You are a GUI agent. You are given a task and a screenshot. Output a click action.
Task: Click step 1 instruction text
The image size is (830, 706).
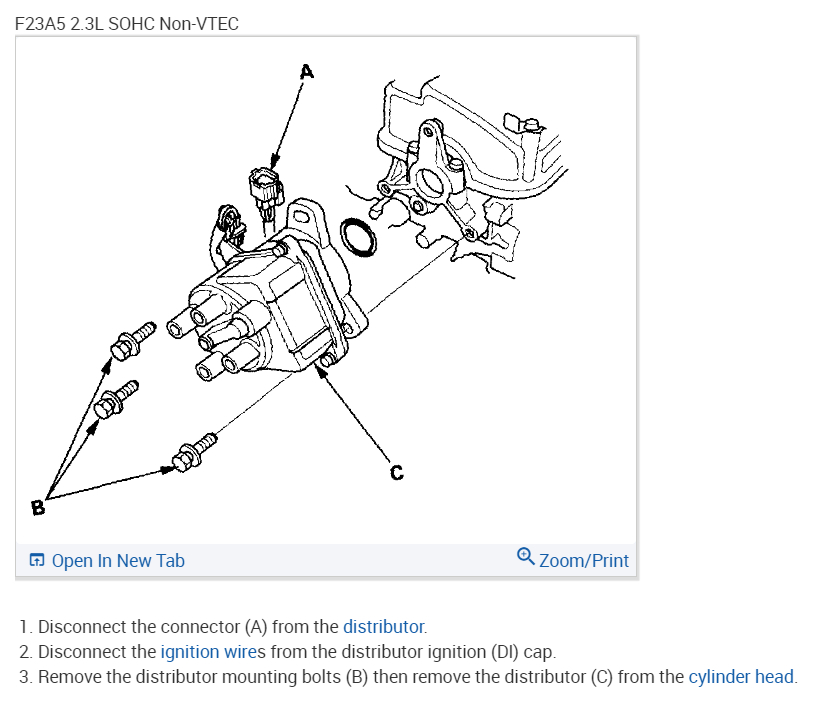tap(223, 627)
